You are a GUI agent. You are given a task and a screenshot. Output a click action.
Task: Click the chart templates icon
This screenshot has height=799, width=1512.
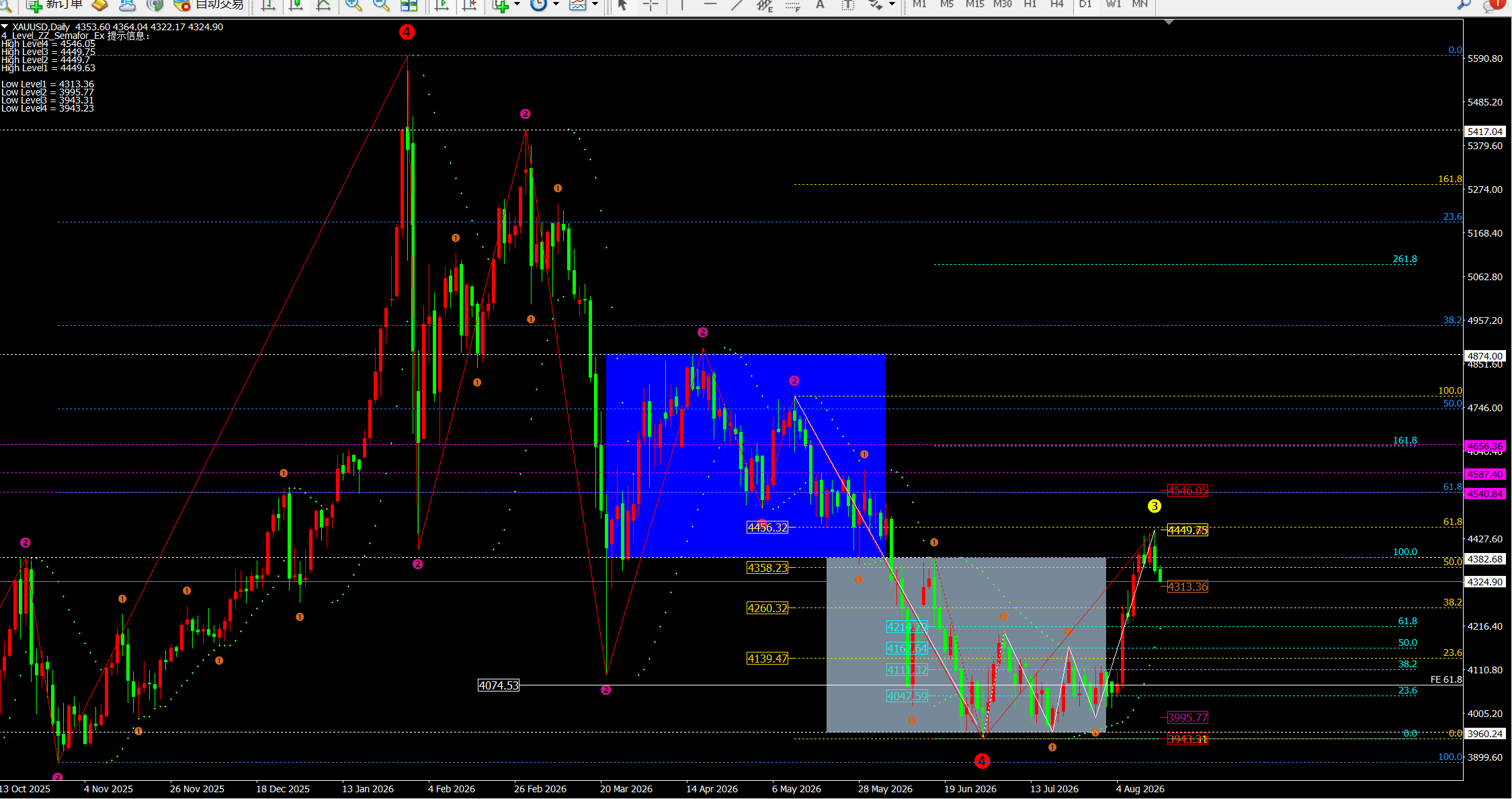click(577, 5)
